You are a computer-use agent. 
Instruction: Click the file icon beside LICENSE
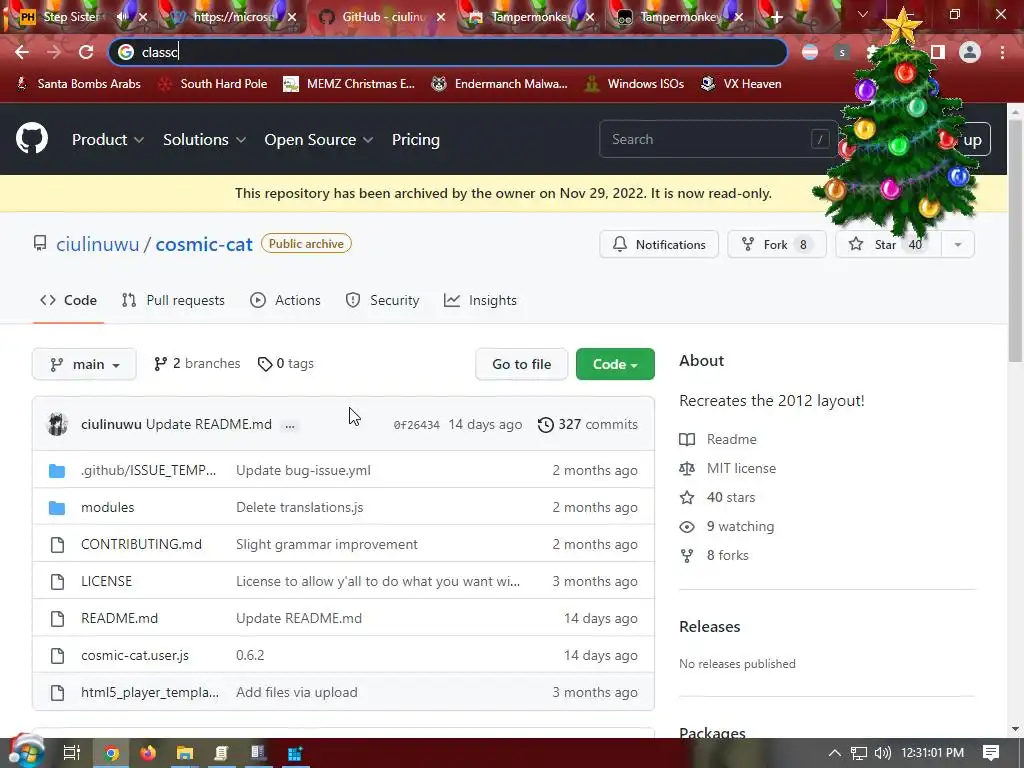57,581
